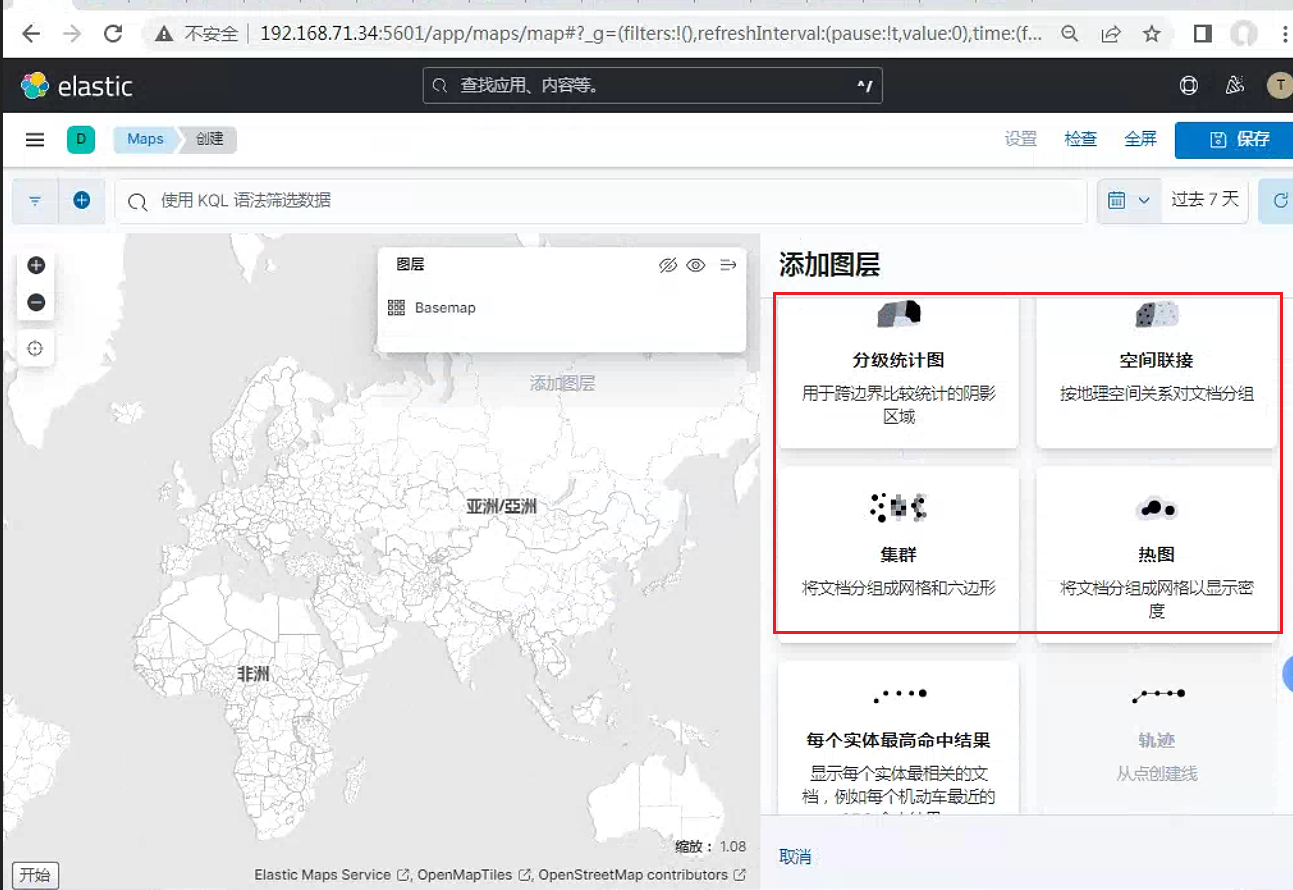This screenshot has height=890, width=1293.
Task: Zoom out on the map
Action: click(x=36, y=302)
